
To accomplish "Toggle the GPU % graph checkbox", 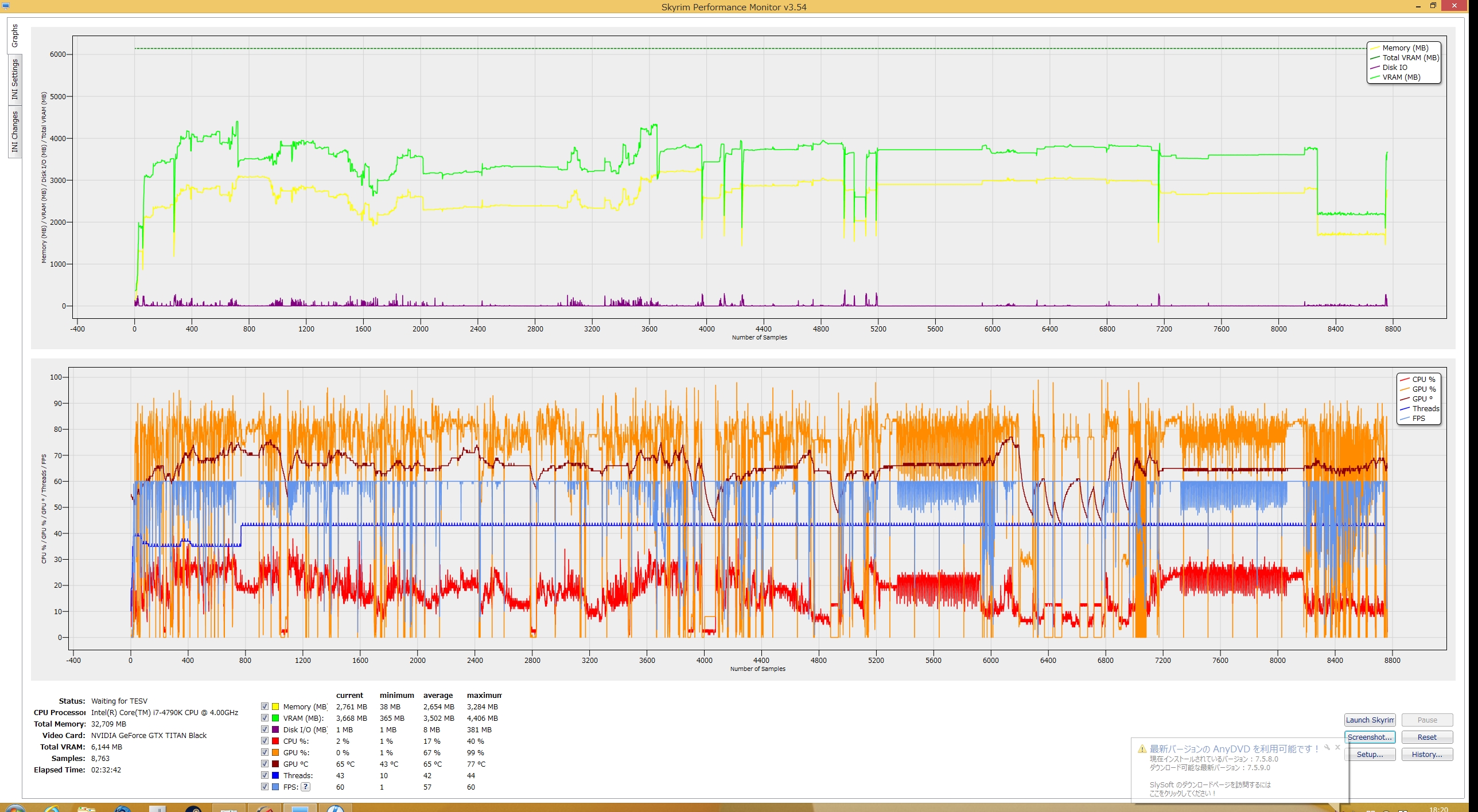I will point(265,752).
